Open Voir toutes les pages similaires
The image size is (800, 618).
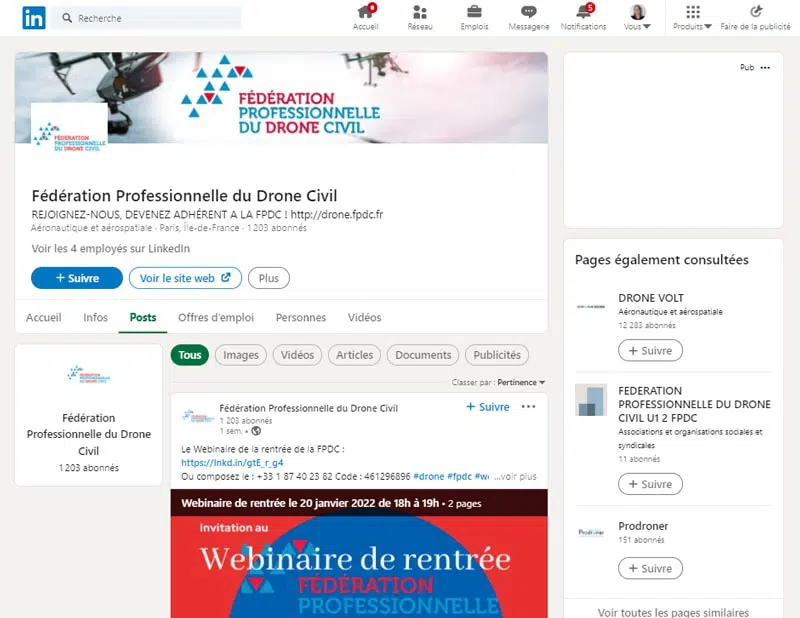[x=673, y=612]
